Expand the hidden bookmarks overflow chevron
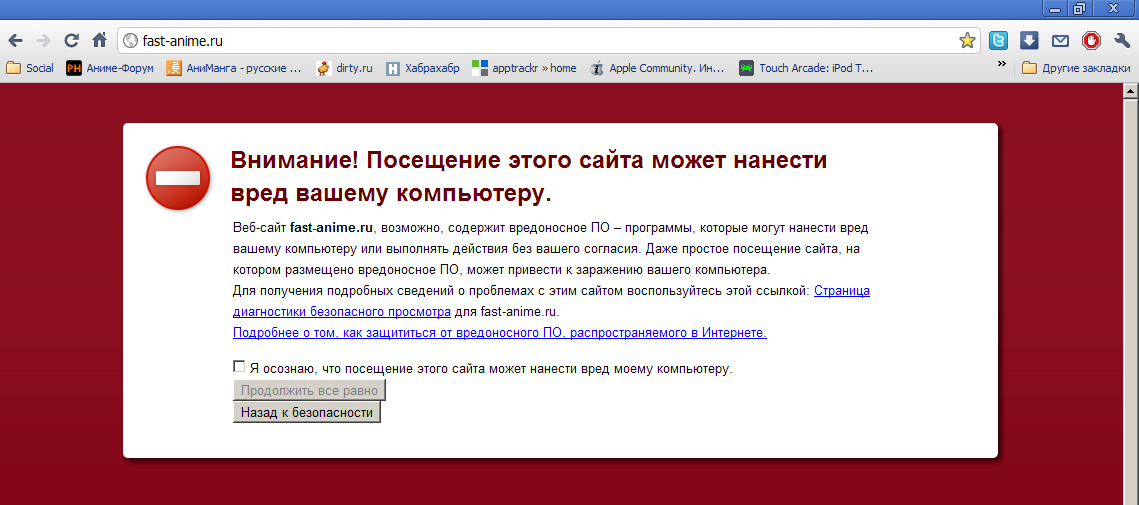Viewport: 1139px width, 505px height. [x=1001, y=65]
